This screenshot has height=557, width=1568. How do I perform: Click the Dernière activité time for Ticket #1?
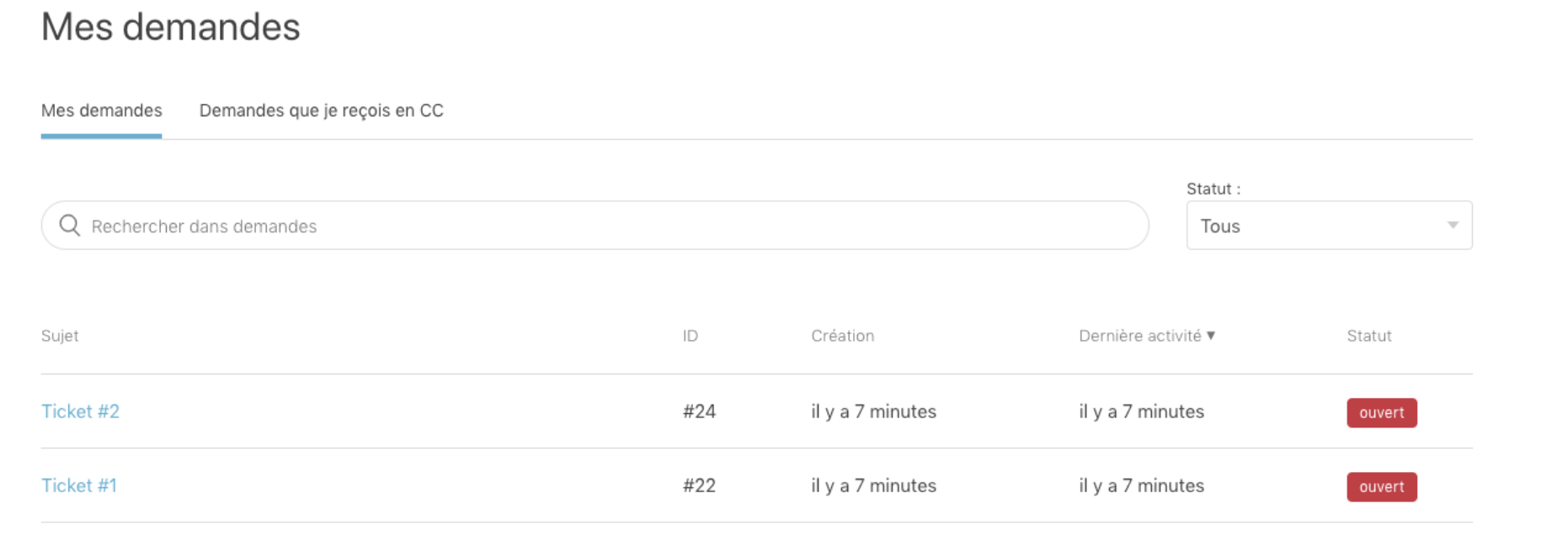tap(1141, 485)
